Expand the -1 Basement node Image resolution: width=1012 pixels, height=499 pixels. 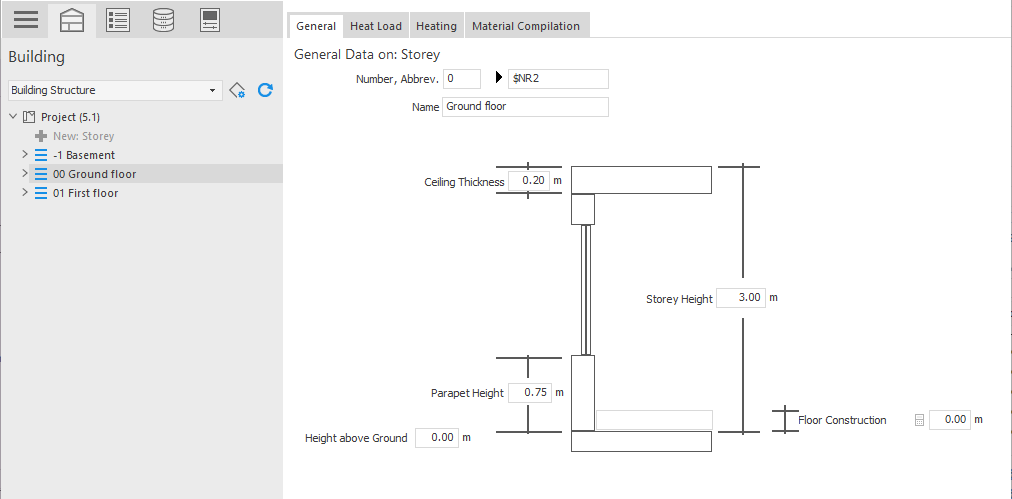pyautogui.click(x=25, y=155)
